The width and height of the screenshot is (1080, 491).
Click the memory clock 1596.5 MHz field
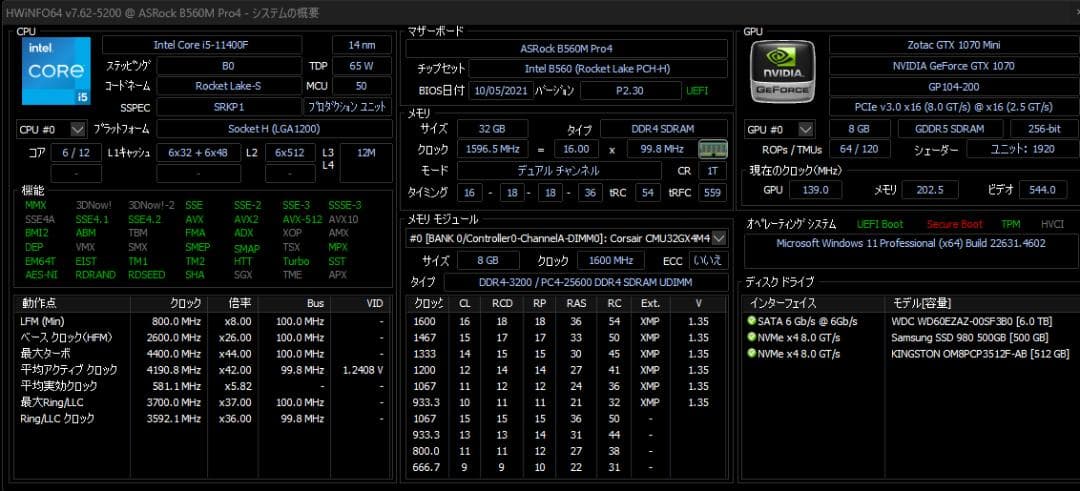(492, 149)
